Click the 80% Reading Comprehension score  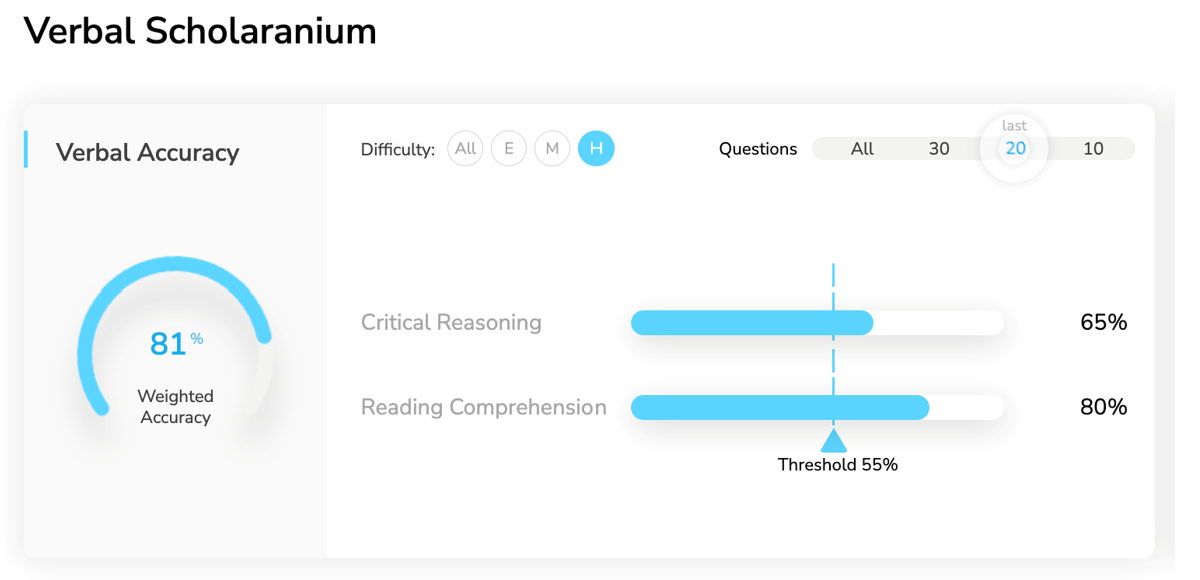point(1104,407)
